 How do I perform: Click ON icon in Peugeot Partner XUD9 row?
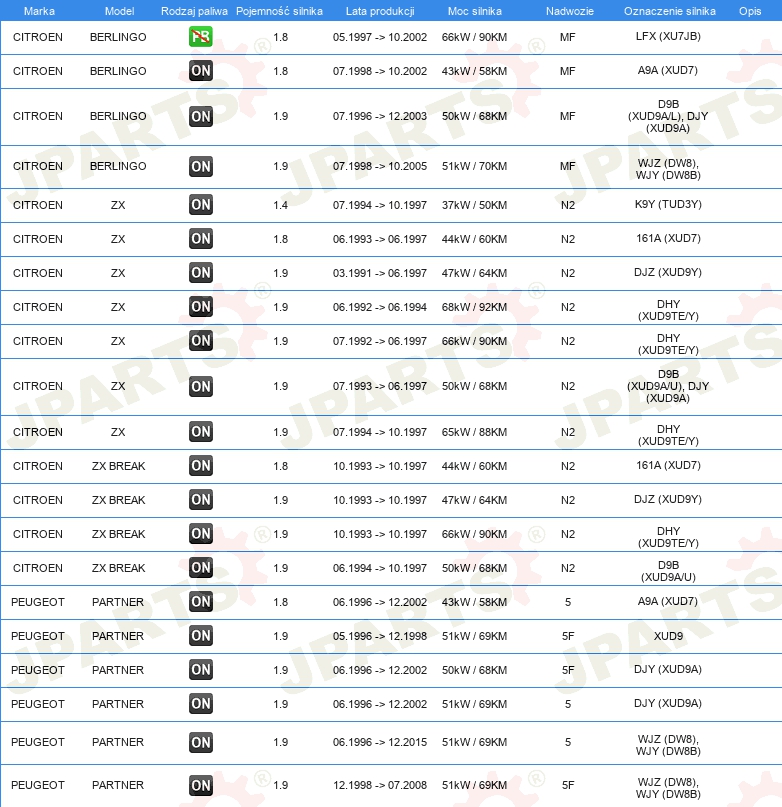click(x=201, y=636)
